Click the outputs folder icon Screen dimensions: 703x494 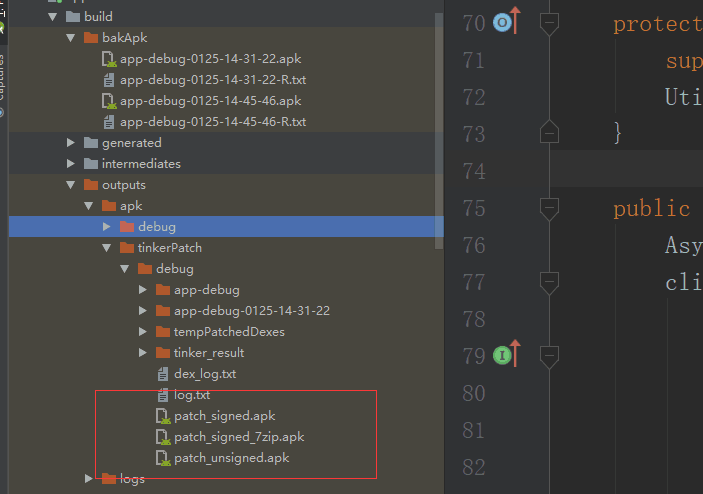(91, 185)
